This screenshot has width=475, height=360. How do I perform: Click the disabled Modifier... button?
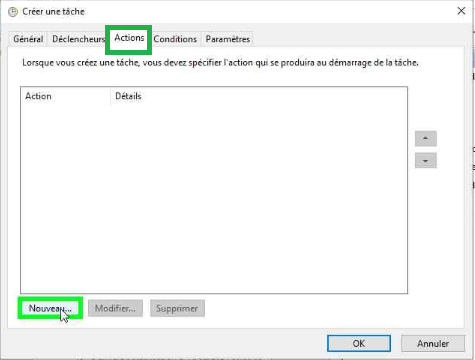tap(115, 308)
